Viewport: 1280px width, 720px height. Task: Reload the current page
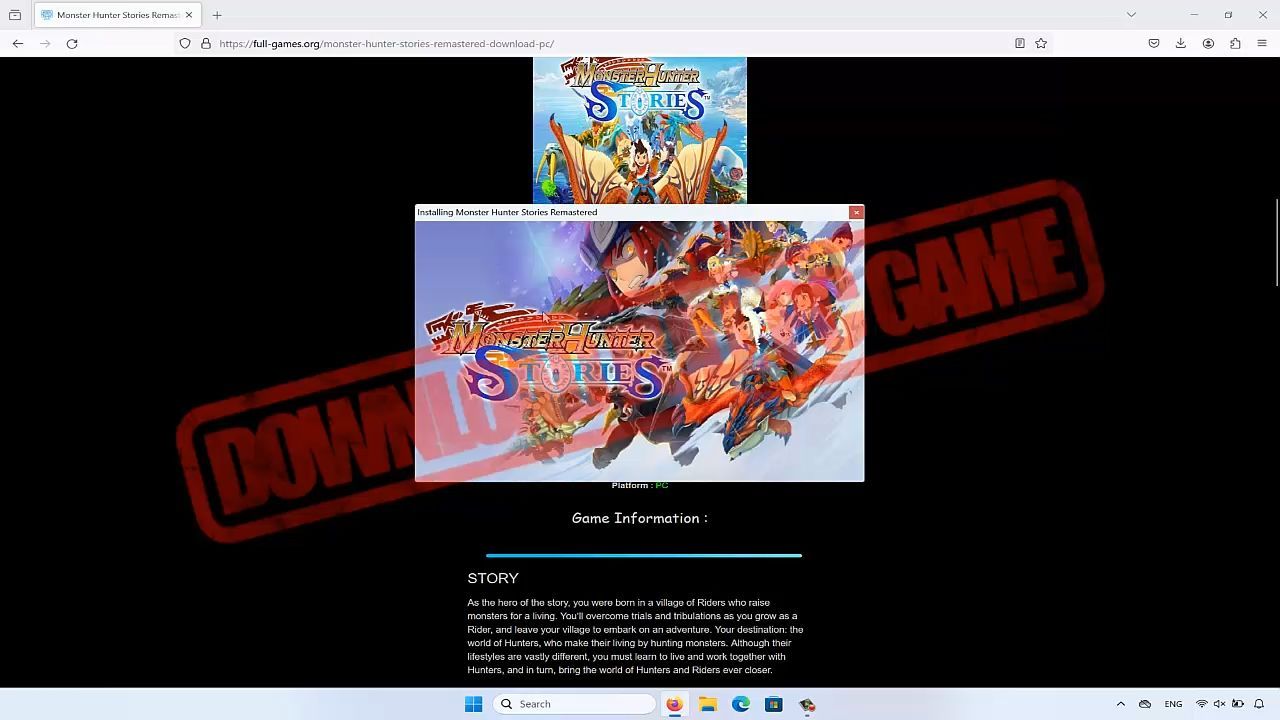point(72,43)
